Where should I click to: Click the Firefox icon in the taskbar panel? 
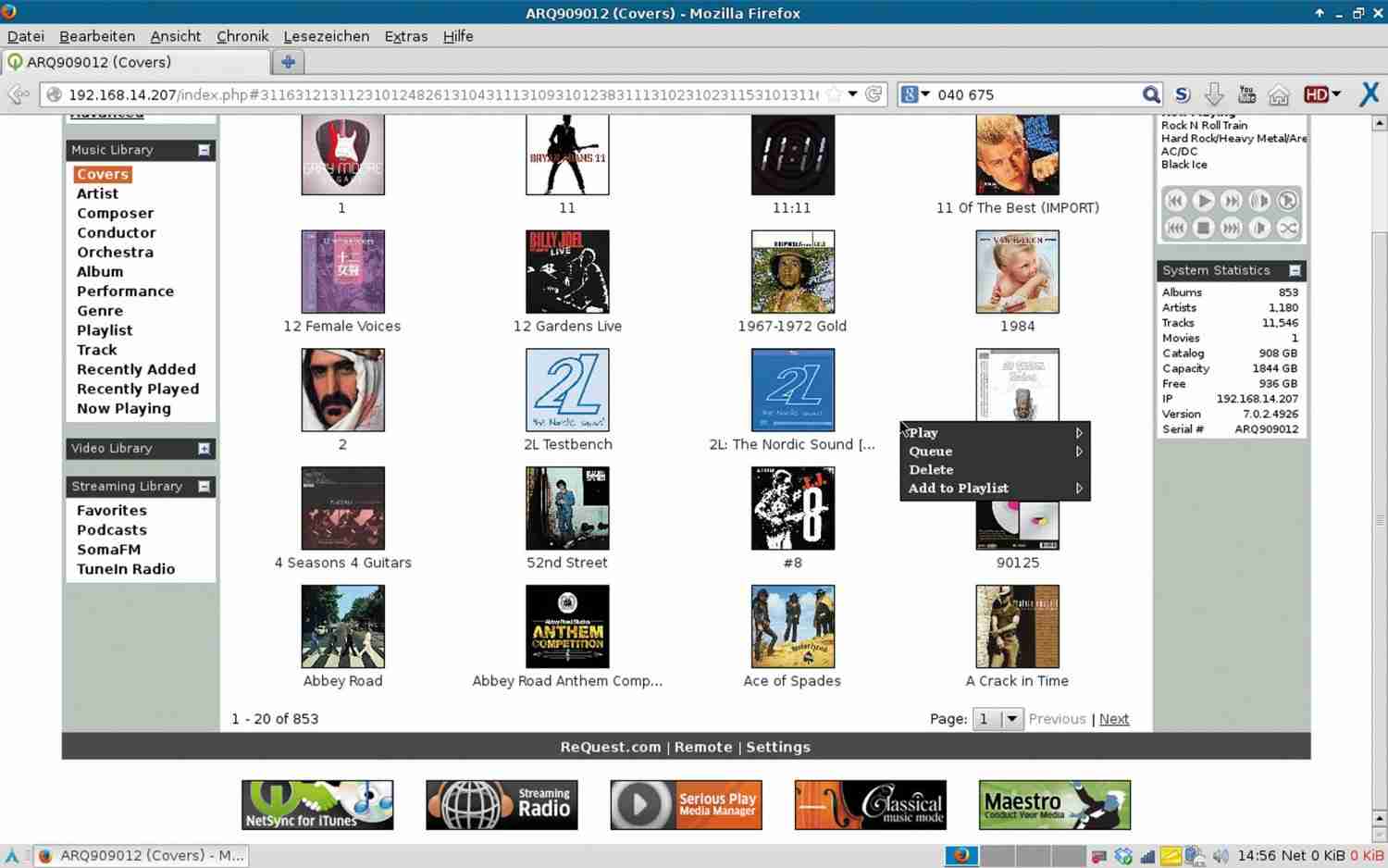pyautogui.click(x=960, y=856)
